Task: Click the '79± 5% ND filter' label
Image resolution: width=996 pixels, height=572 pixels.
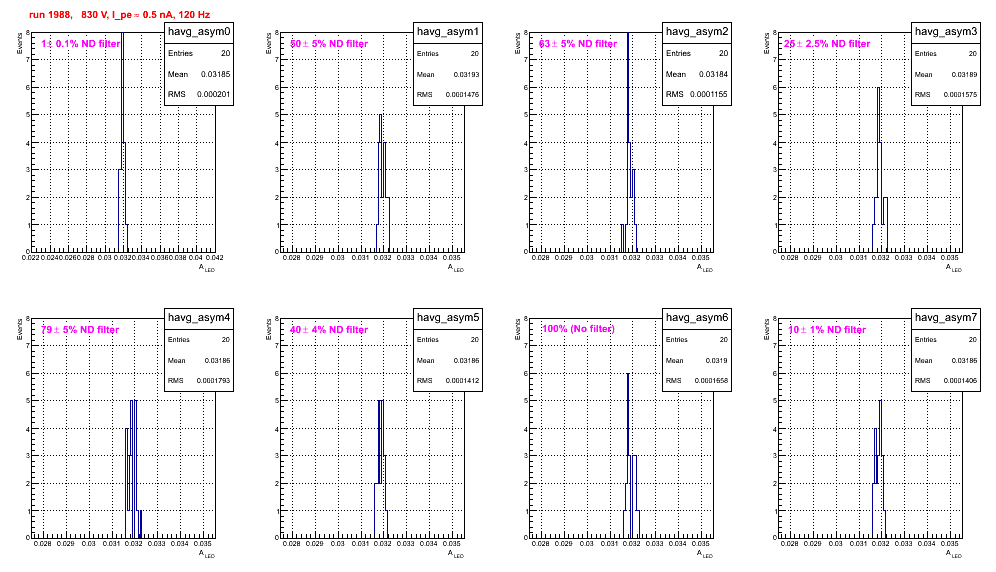Action: (80, 330)
